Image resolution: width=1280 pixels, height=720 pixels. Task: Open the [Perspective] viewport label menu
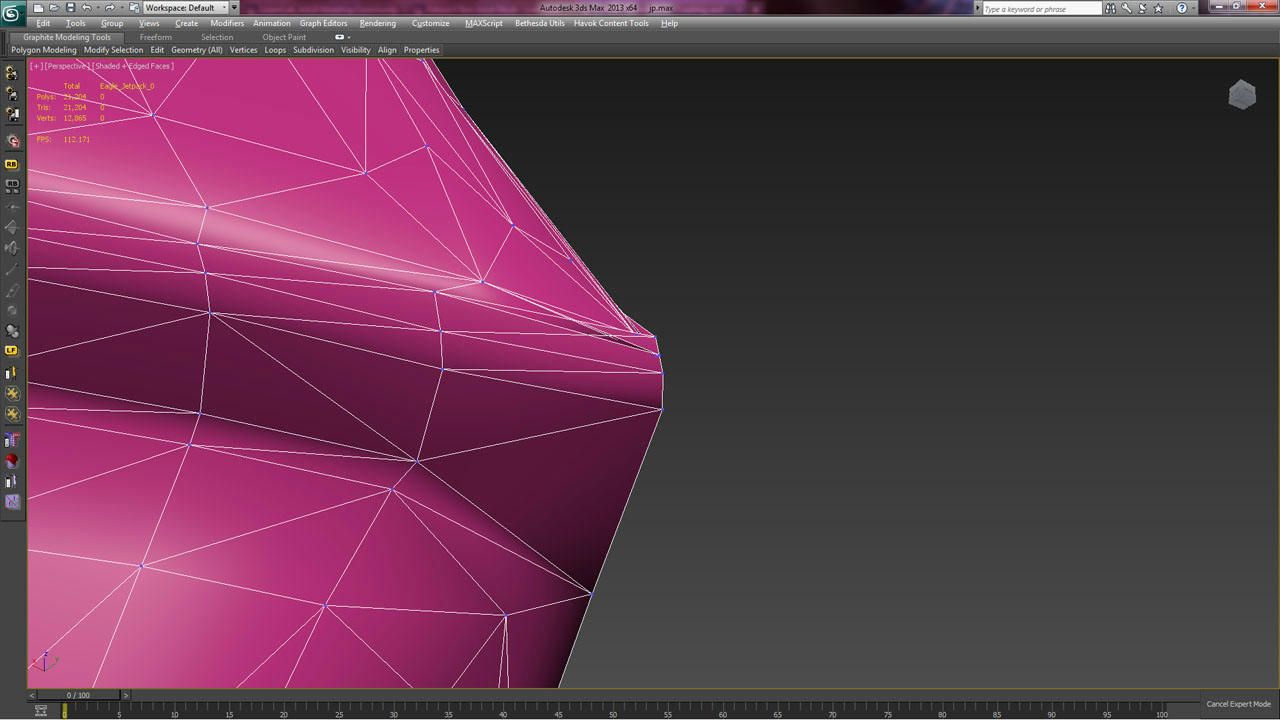point(68,66)
